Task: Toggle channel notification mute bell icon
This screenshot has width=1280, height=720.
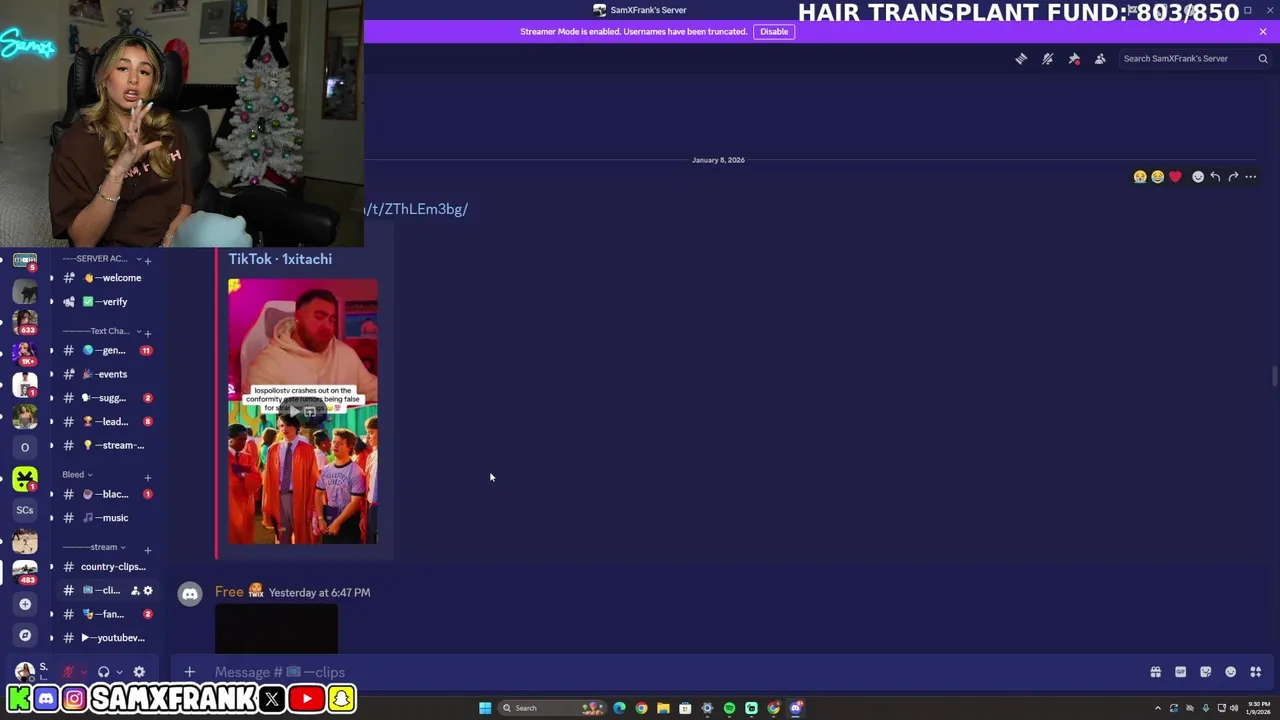Action: (1047, 59)
